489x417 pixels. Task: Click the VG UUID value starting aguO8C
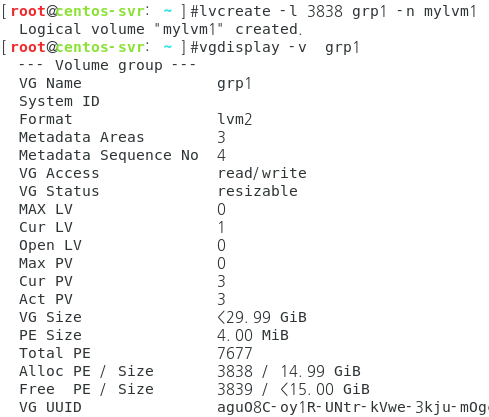353,408
